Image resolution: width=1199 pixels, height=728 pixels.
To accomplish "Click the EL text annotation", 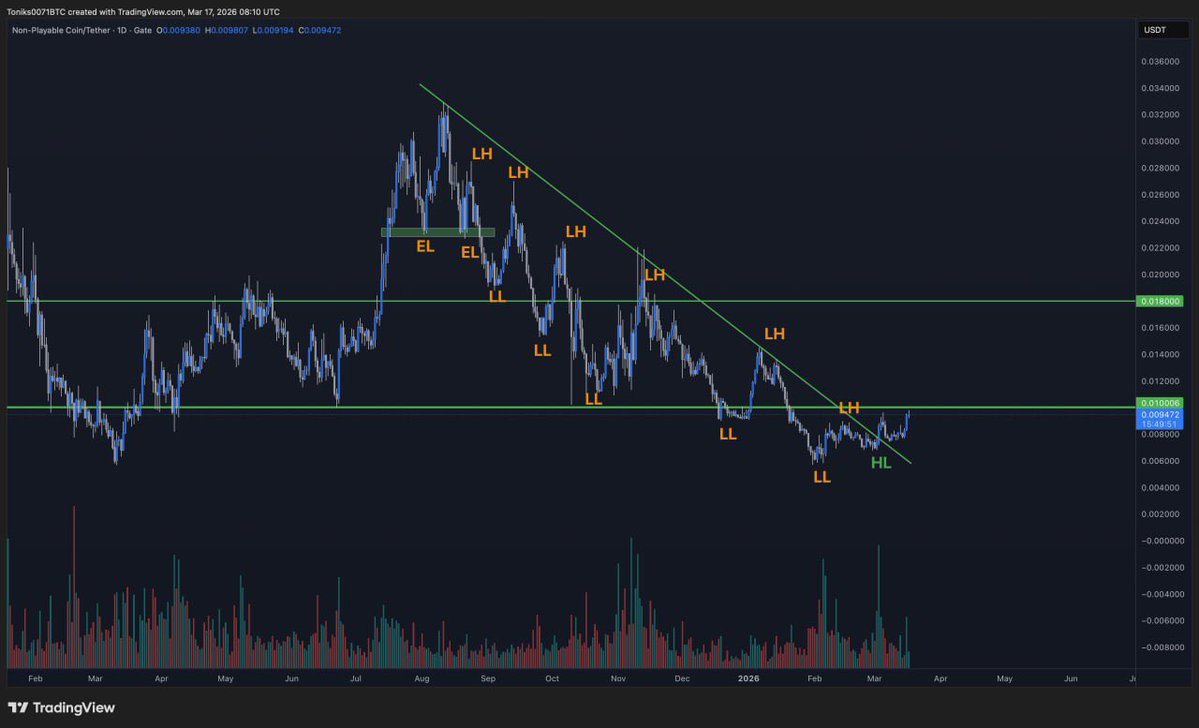I will pos(425,246).
